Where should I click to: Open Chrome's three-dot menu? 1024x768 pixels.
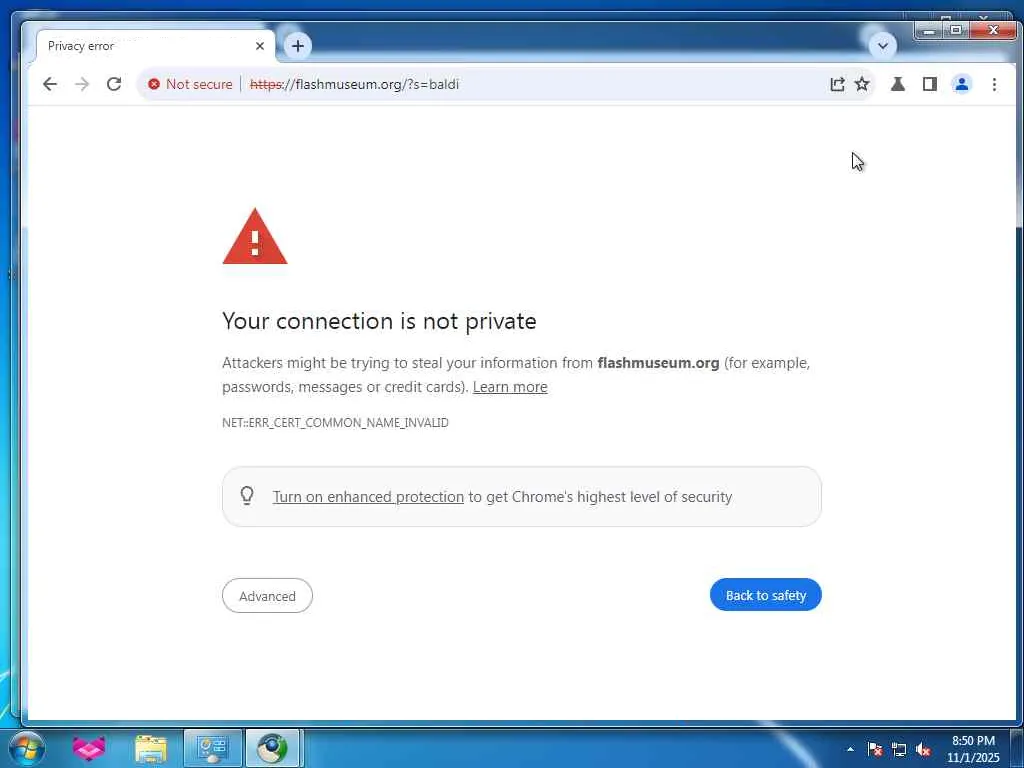click(x=994, y=84)
